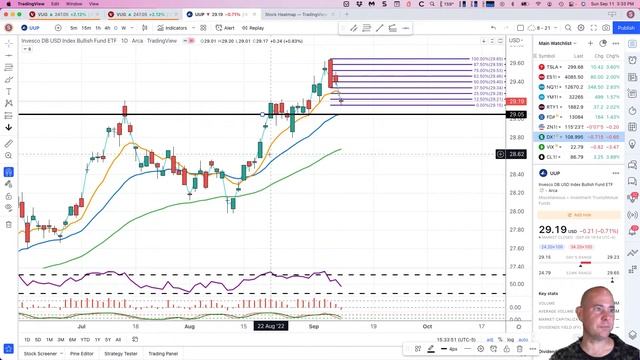Screen dimensions: 640x360
Task: Expand the Stock Screener dropdown arrow
Action: 62,353
